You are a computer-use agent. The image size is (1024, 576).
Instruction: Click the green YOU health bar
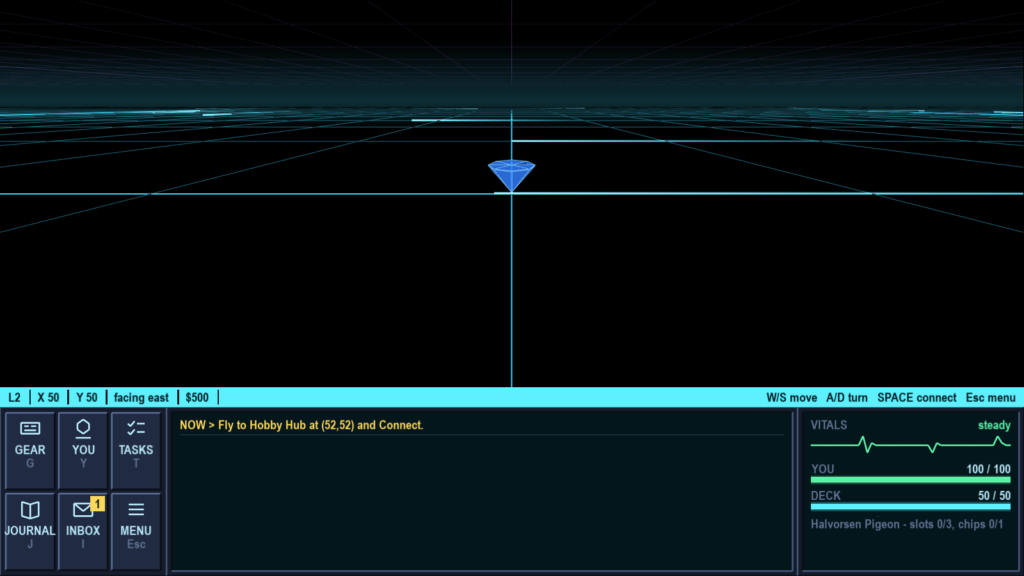[x=910, y=480]
